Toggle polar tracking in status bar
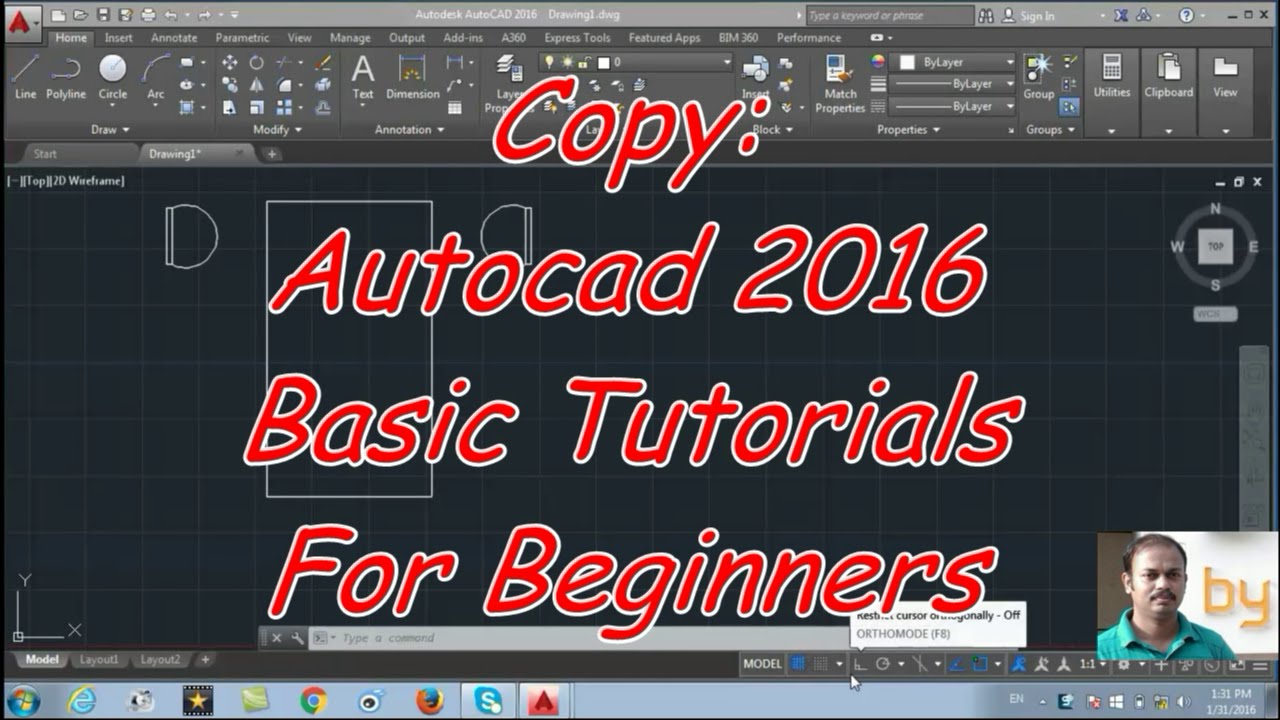The height and width of the screenshot is (720, 1280). pyautogui.click(x=883, y=664)
